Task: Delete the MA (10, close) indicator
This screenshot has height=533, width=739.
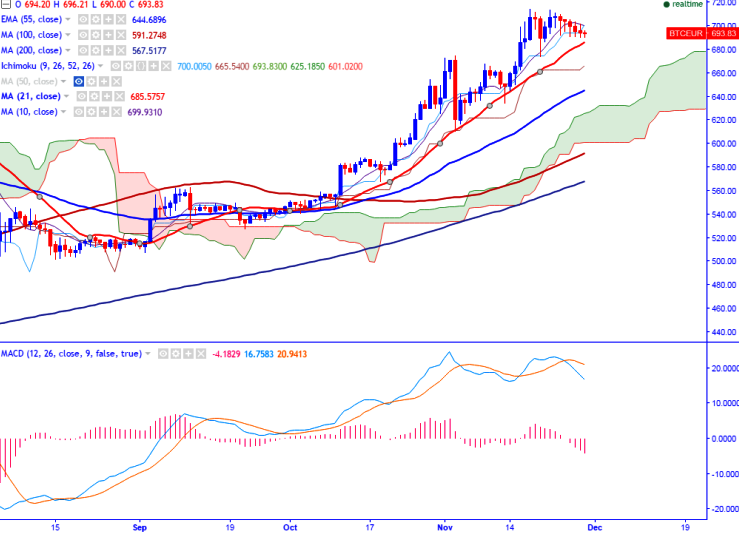Action: pyautogui.click(x=117, y=112)
